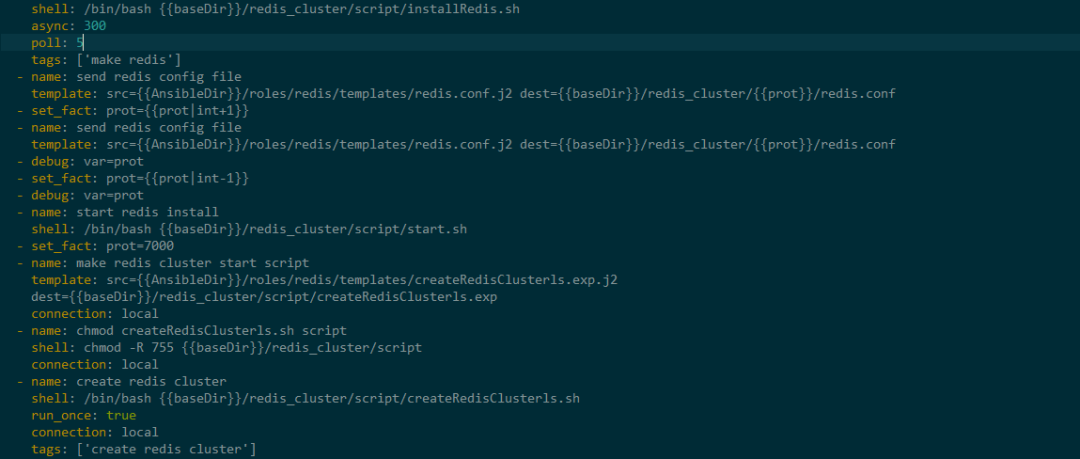Click 'connection: local' below dest createRedisClusterls.exp
The height and width of the screenshot is (459, 1080).
[94, 314]
